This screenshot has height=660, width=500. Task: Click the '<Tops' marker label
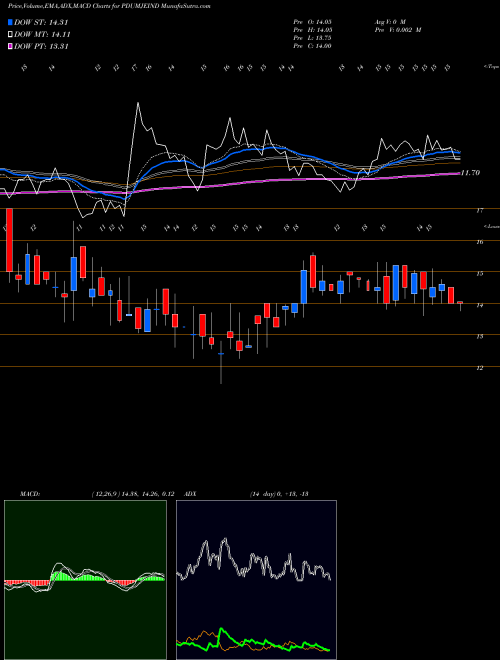point(491,67)
